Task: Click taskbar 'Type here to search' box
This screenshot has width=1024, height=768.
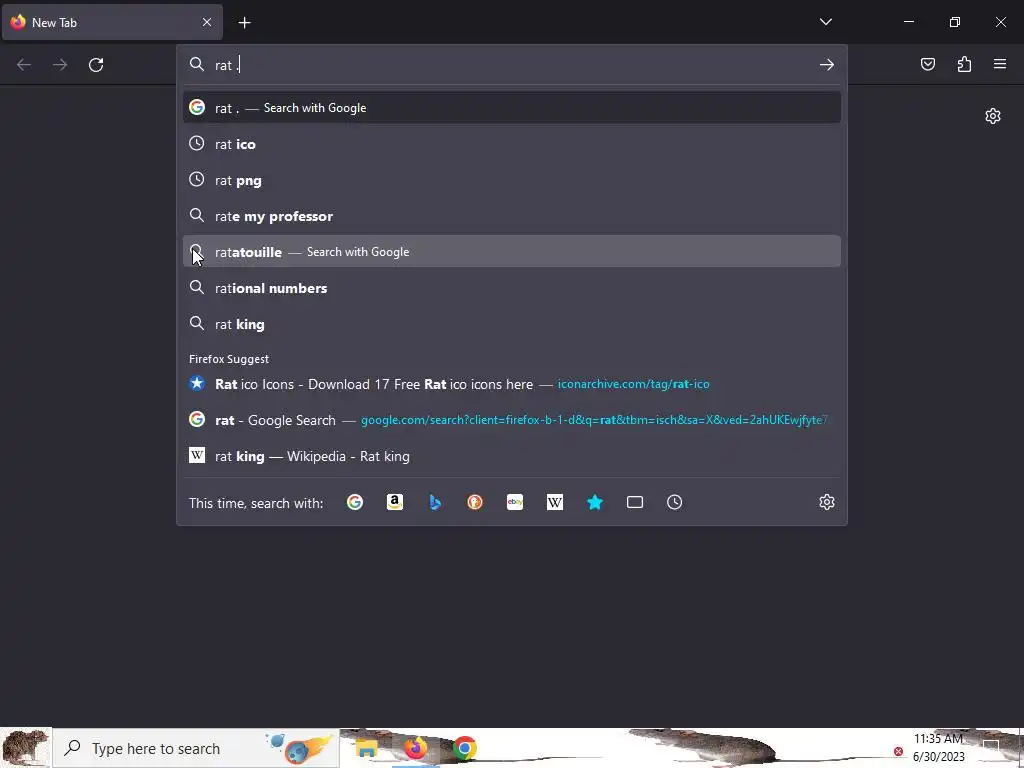Action: 195,748
